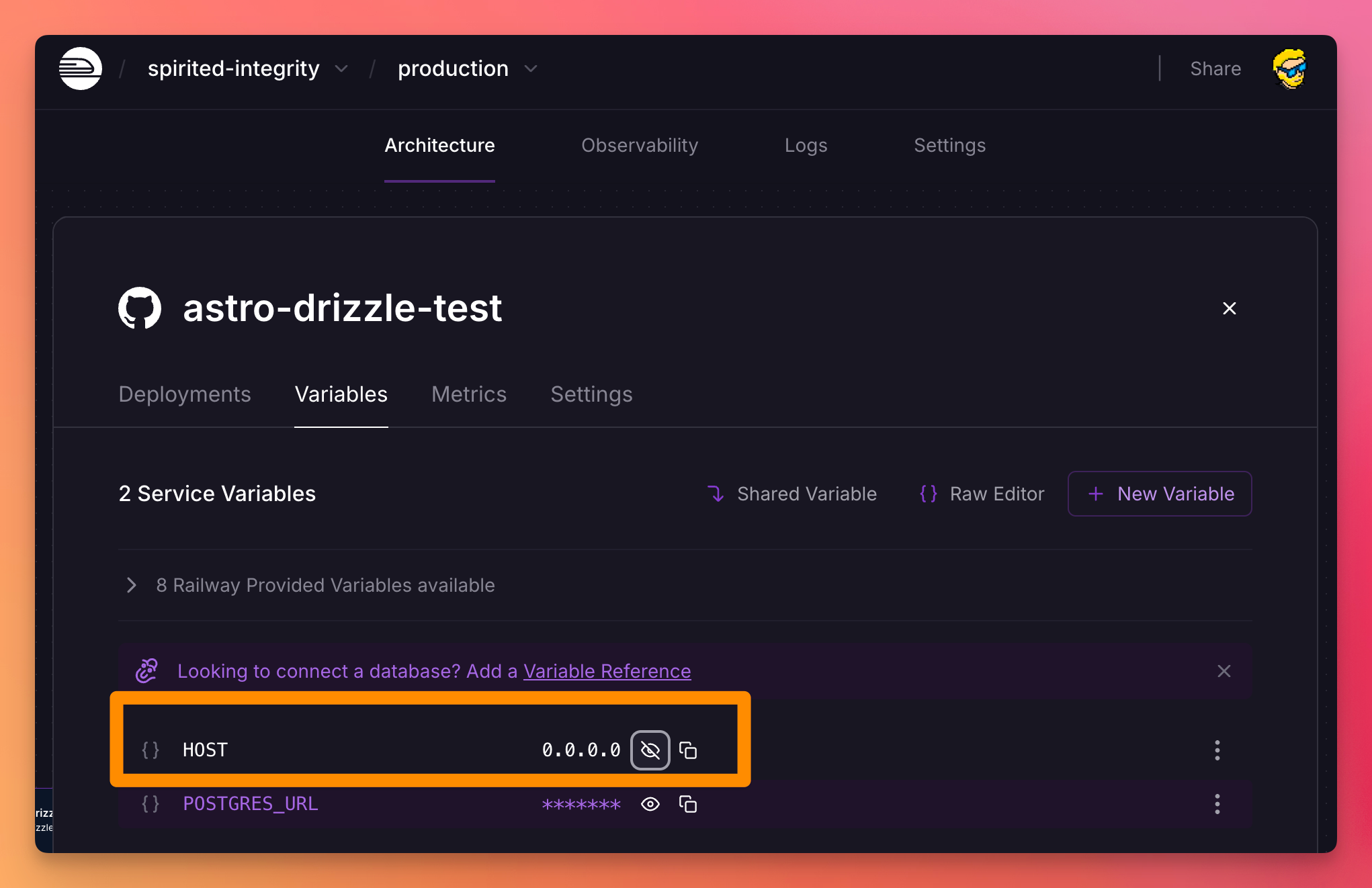Click the Railway logo icon
The width and height of the screenshot is (1372, 888).
coord(80,69)
